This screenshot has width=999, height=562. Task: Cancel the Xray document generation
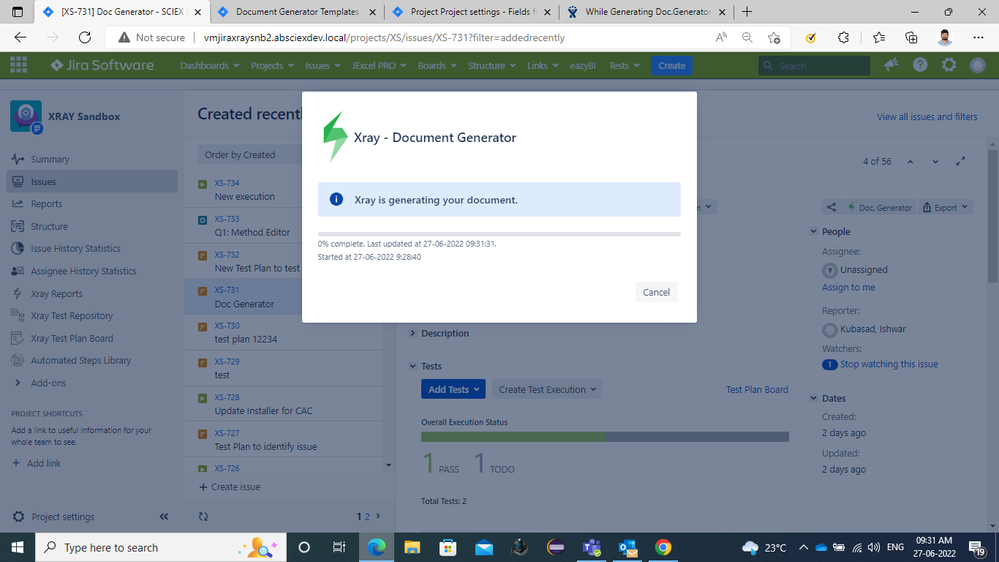pos(656,292)
